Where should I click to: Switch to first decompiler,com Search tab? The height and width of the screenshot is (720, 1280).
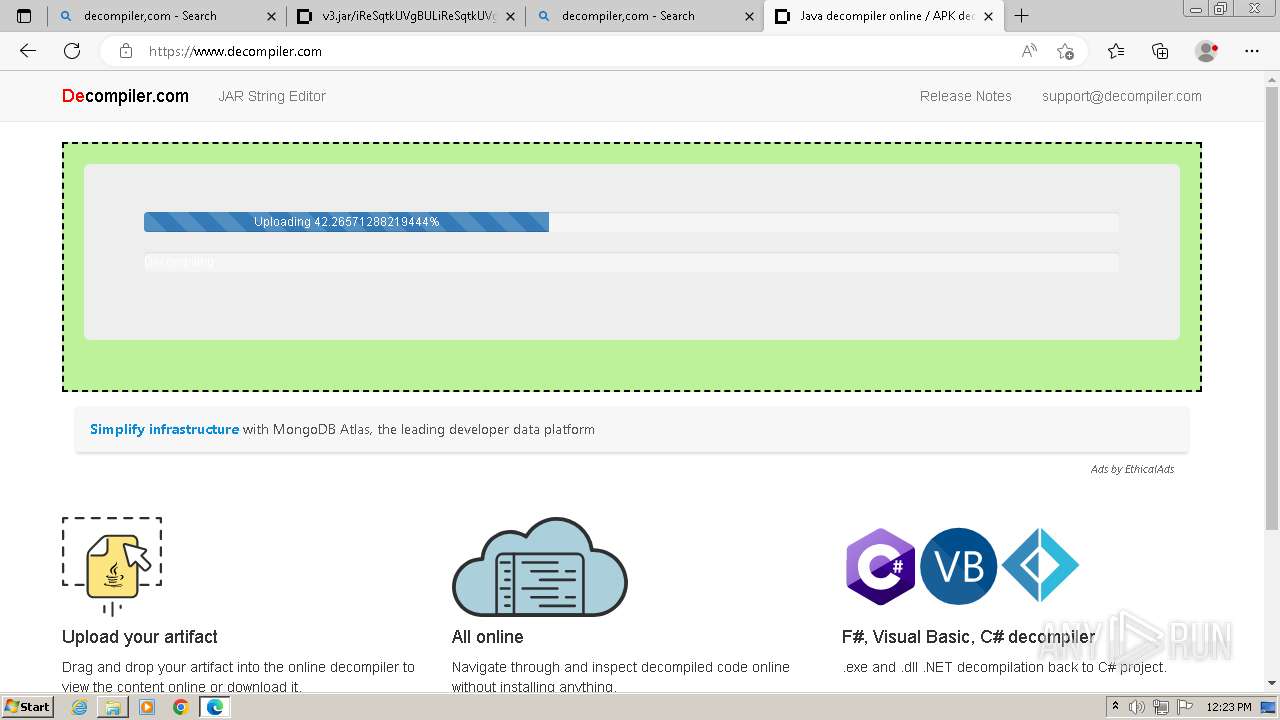[167, 16]
